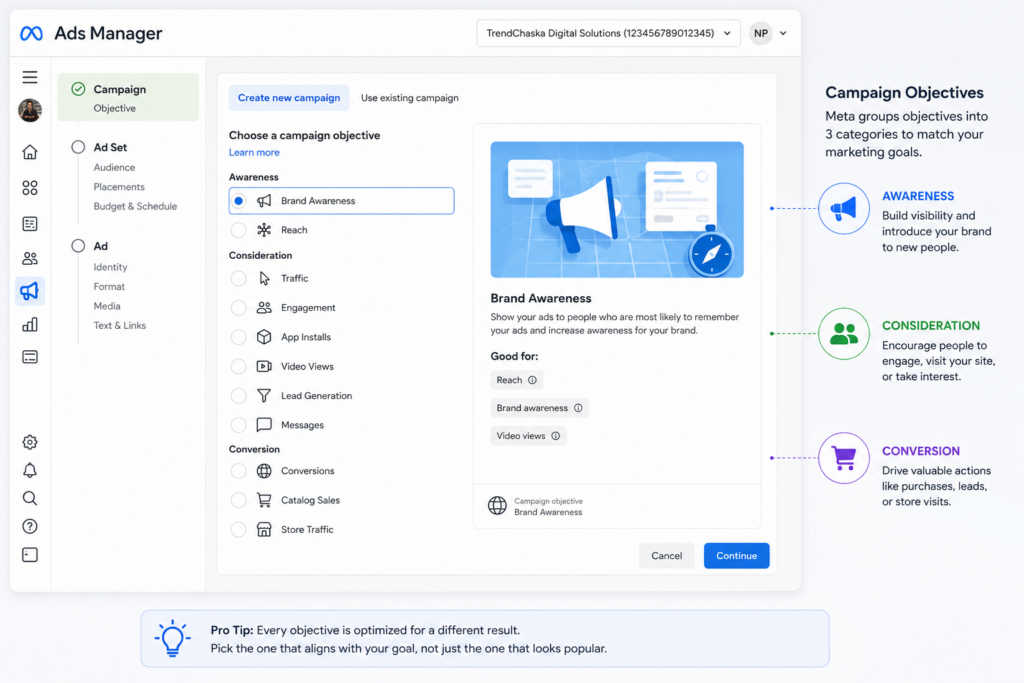This screenshot has height=683, width=1024.
Task: Click the Awareness megaphone circle icon
Action: click(x=844, y=208)
